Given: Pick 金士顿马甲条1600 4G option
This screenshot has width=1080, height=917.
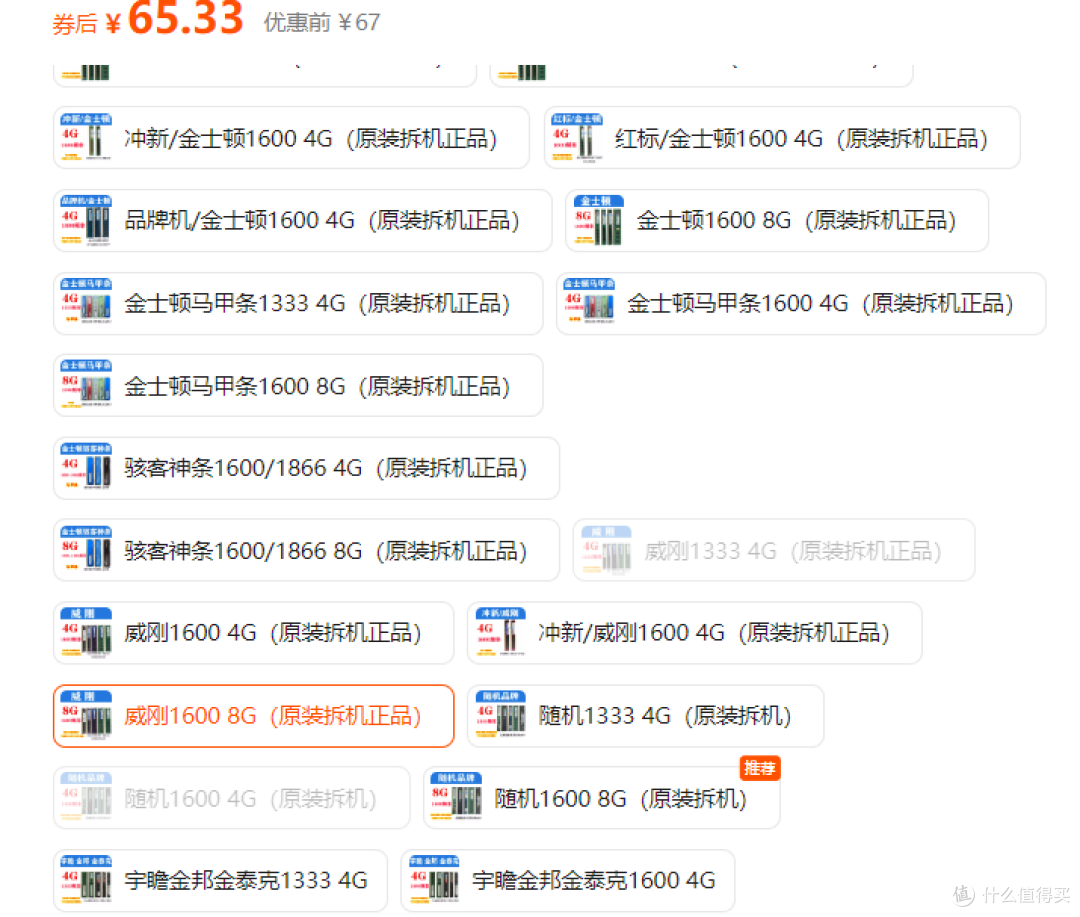Looking at the screenshot, I should pyautogui.click(x=801, y=303).
